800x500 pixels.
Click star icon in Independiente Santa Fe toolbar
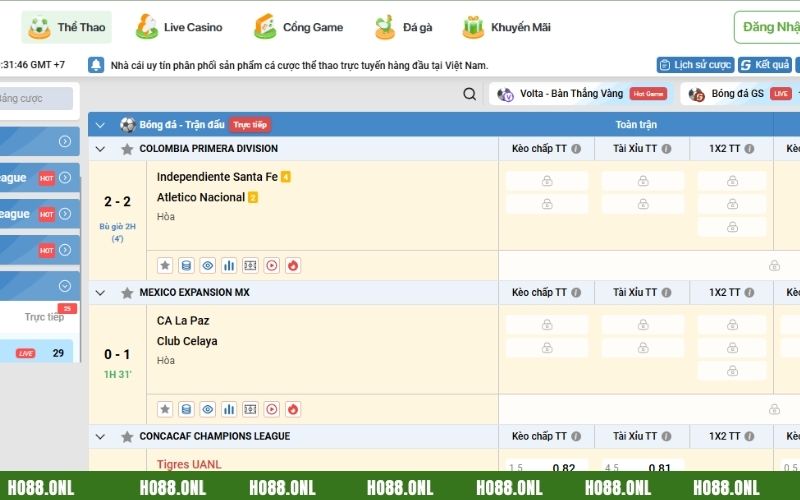[x=165, y=265]
